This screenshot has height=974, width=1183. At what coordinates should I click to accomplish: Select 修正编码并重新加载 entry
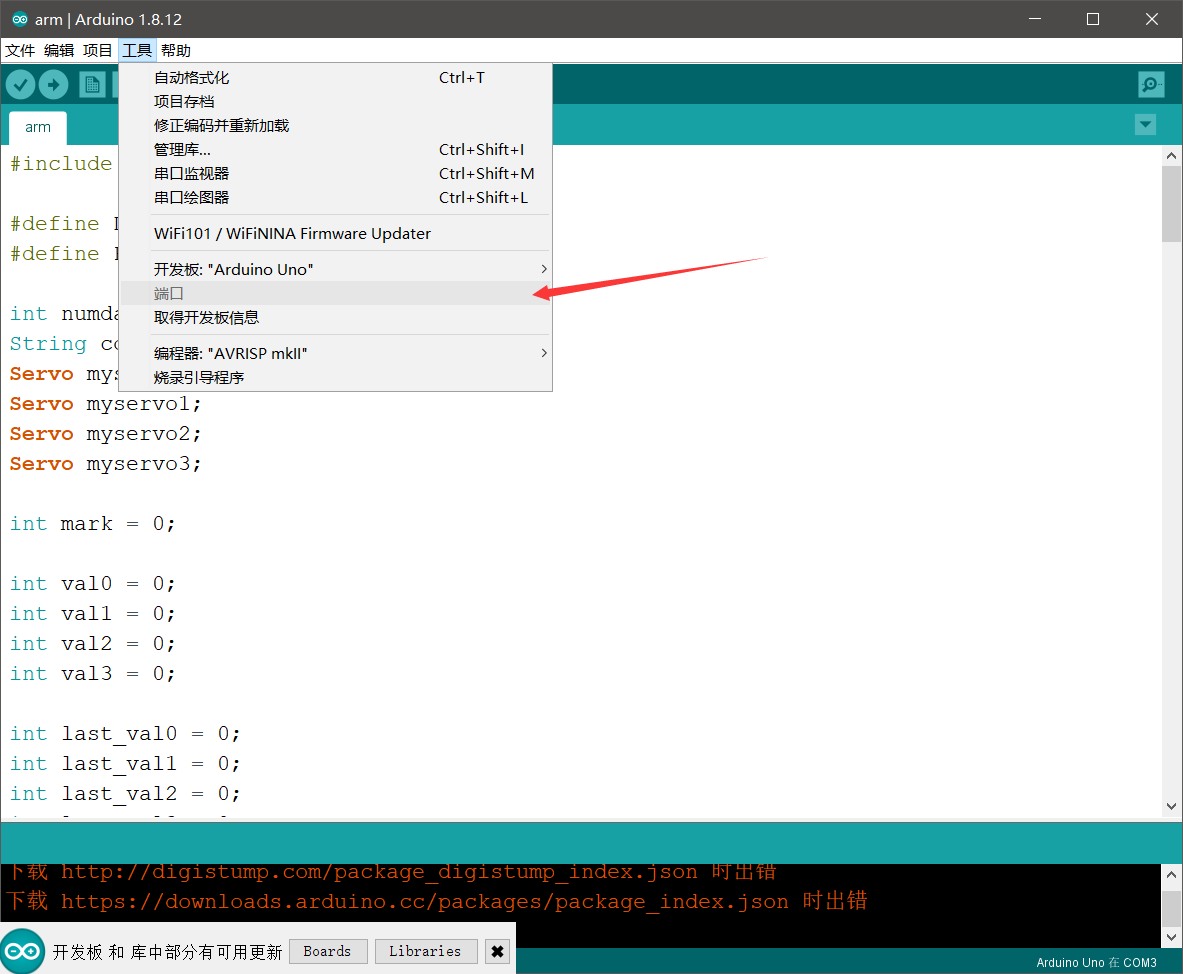point(336,126)
